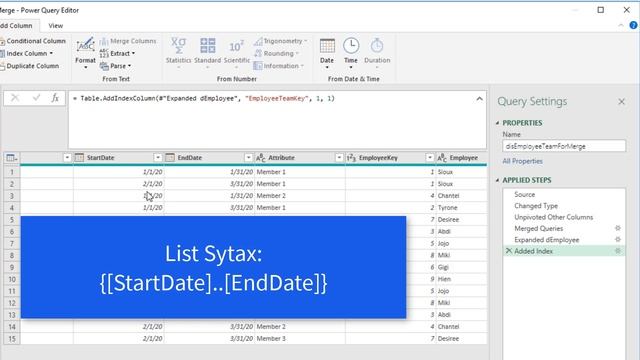
Task: Click the EmployeeKey number type icon
Action: (351, 158)
